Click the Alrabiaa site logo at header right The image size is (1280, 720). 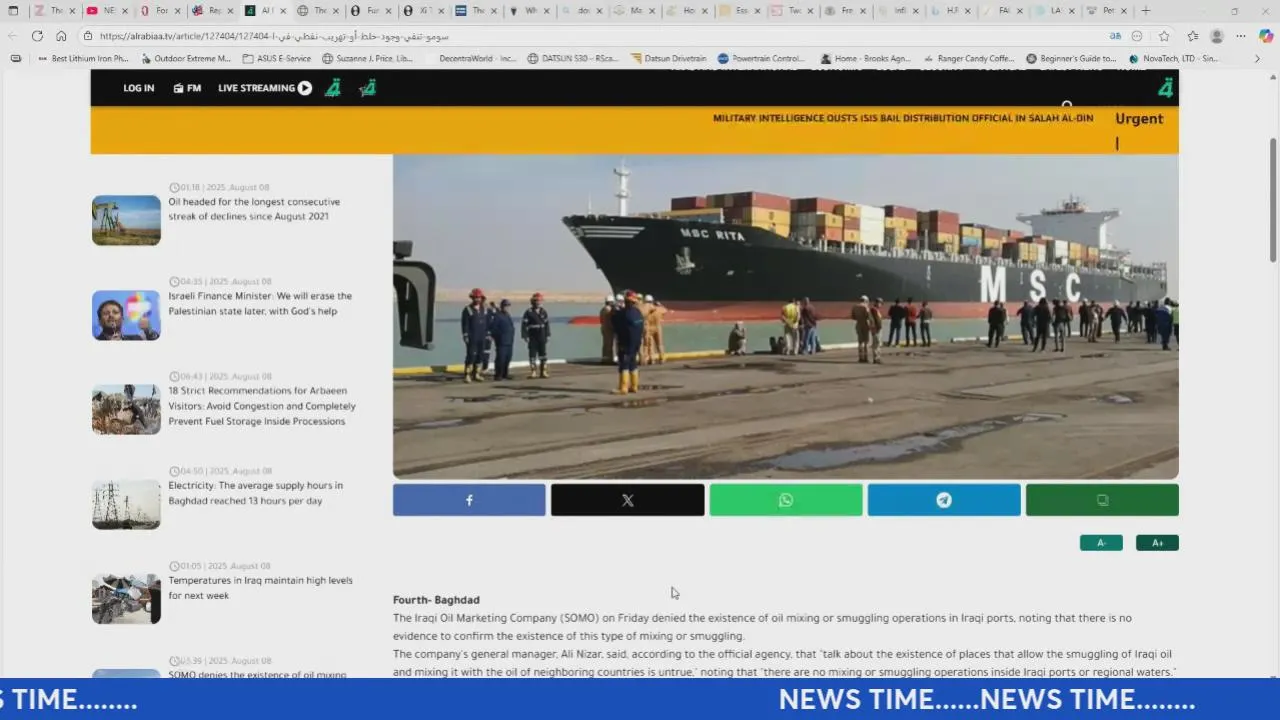(1165, 88)
